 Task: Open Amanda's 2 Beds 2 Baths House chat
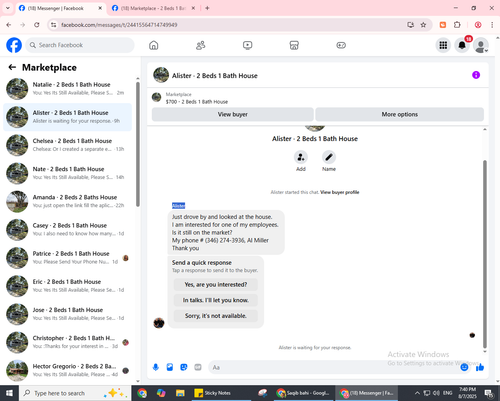pos(68,202)
